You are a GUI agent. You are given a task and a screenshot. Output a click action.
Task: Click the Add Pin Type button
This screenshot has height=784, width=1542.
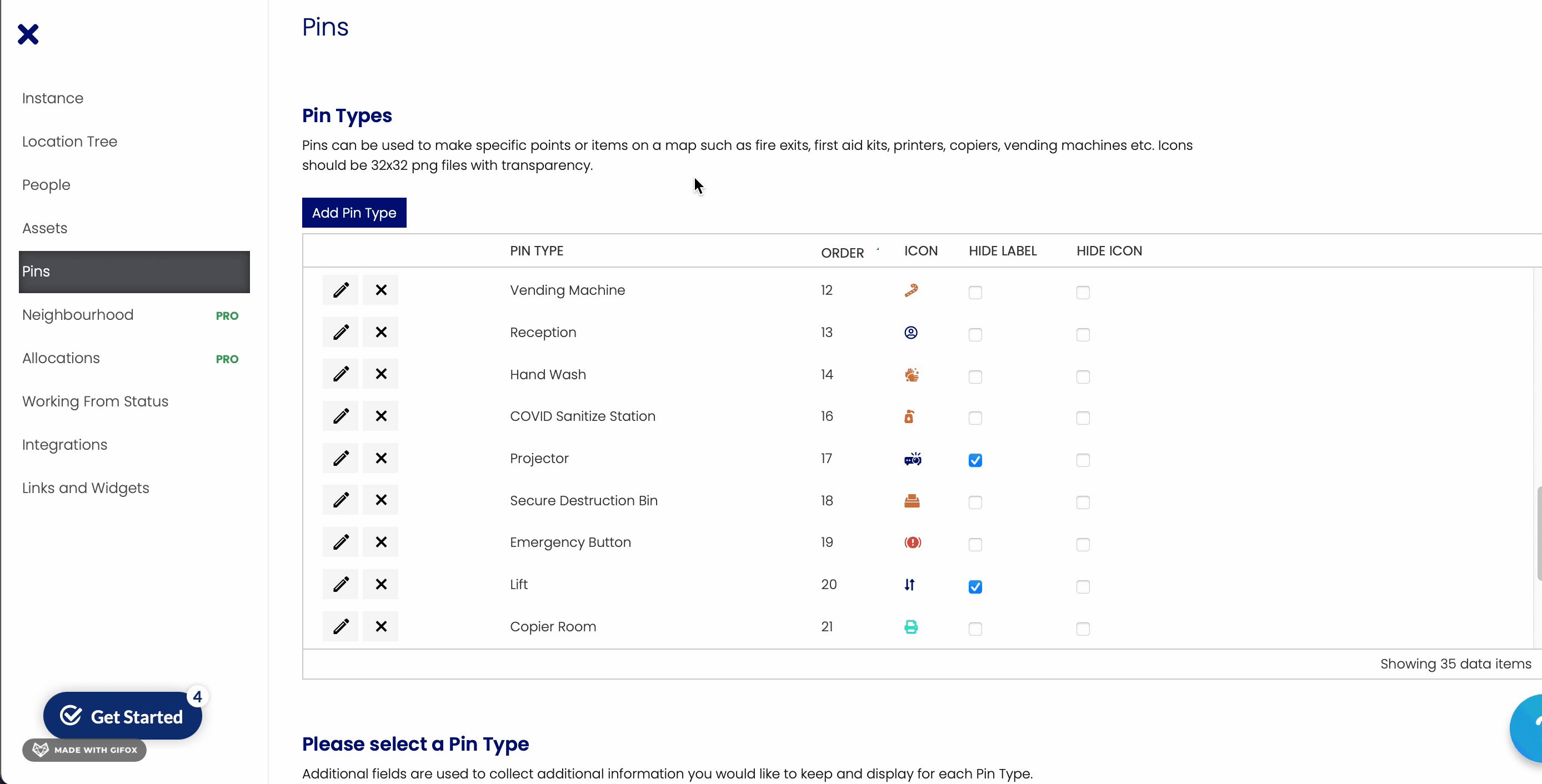[354, 213]
